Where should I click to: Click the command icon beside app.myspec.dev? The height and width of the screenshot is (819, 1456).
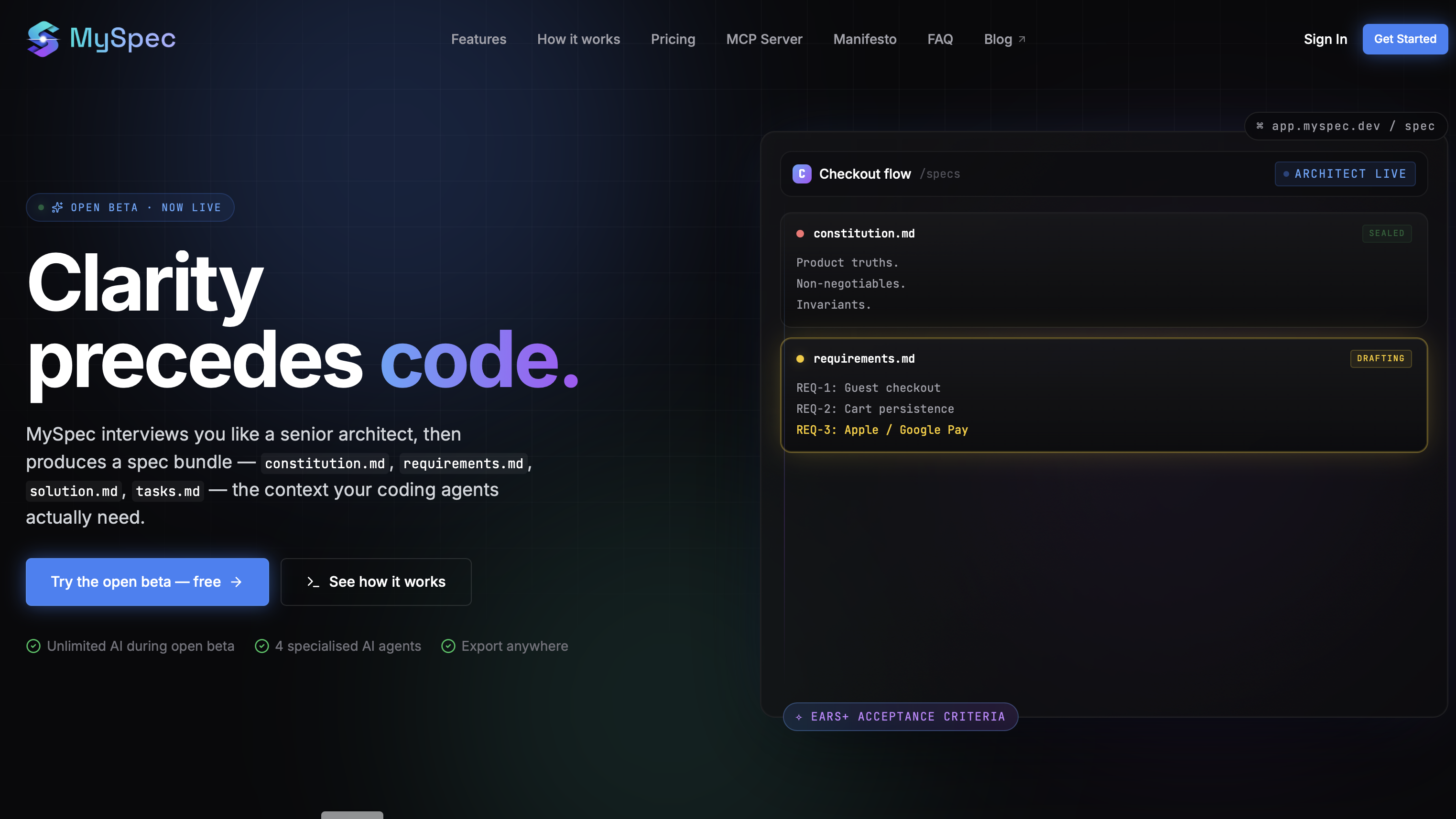[x=1260, y=126]
